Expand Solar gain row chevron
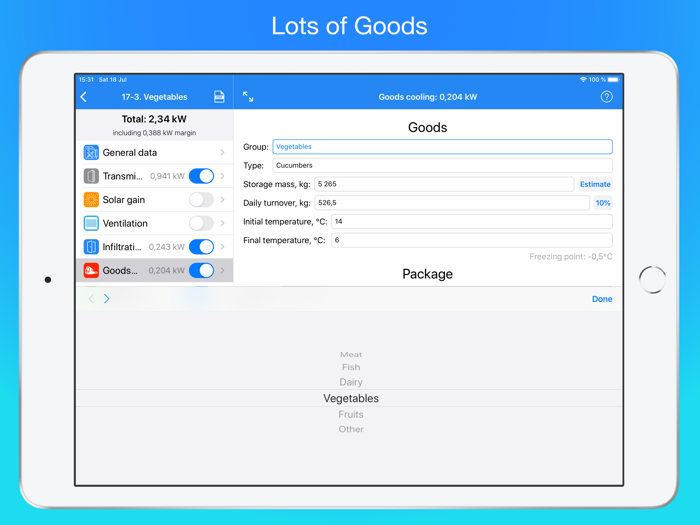The height and width of the screenshot is (525, 700). pyautogui.click(x=222, y=200)
